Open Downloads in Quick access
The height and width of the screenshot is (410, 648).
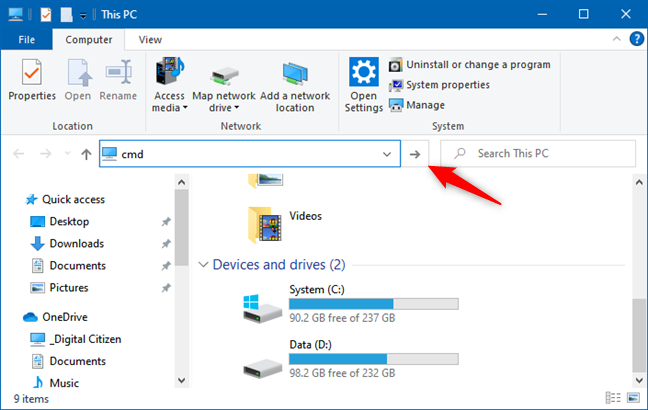pos(67,243)
